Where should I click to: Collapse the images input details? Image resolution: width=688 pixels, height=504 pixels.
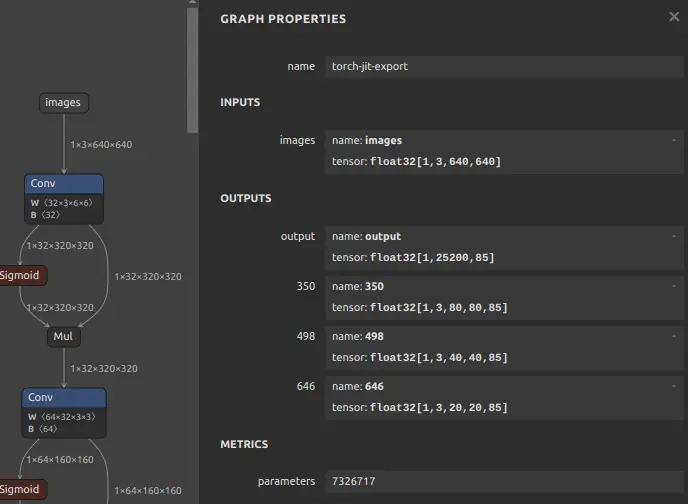point(674,140)
